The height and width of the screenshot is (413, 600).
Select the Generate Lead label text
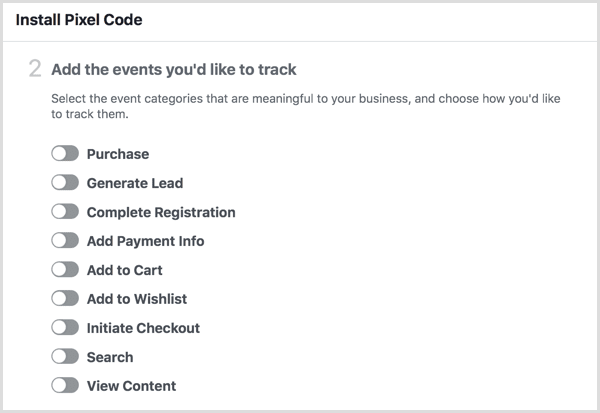(x=135, y=183)
